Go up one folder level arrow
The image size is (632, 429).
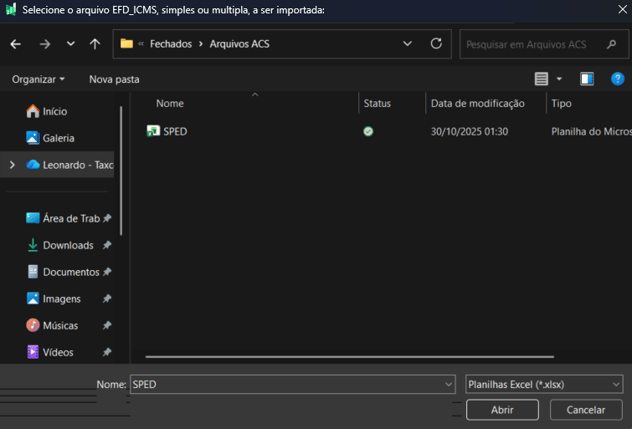click(x=95, y=44)
